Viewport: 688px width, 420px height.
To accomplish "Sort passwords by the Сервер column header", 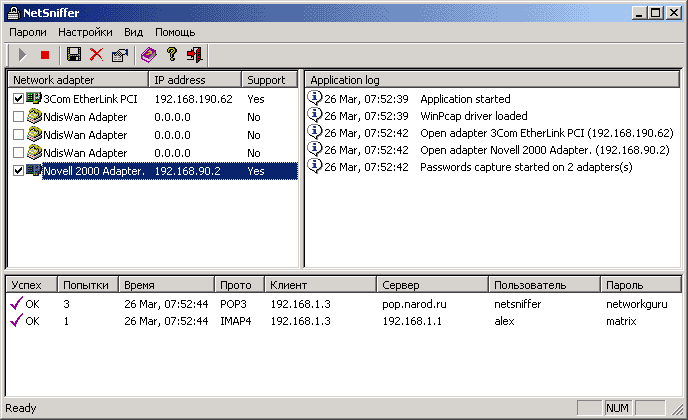I will 433,285.
